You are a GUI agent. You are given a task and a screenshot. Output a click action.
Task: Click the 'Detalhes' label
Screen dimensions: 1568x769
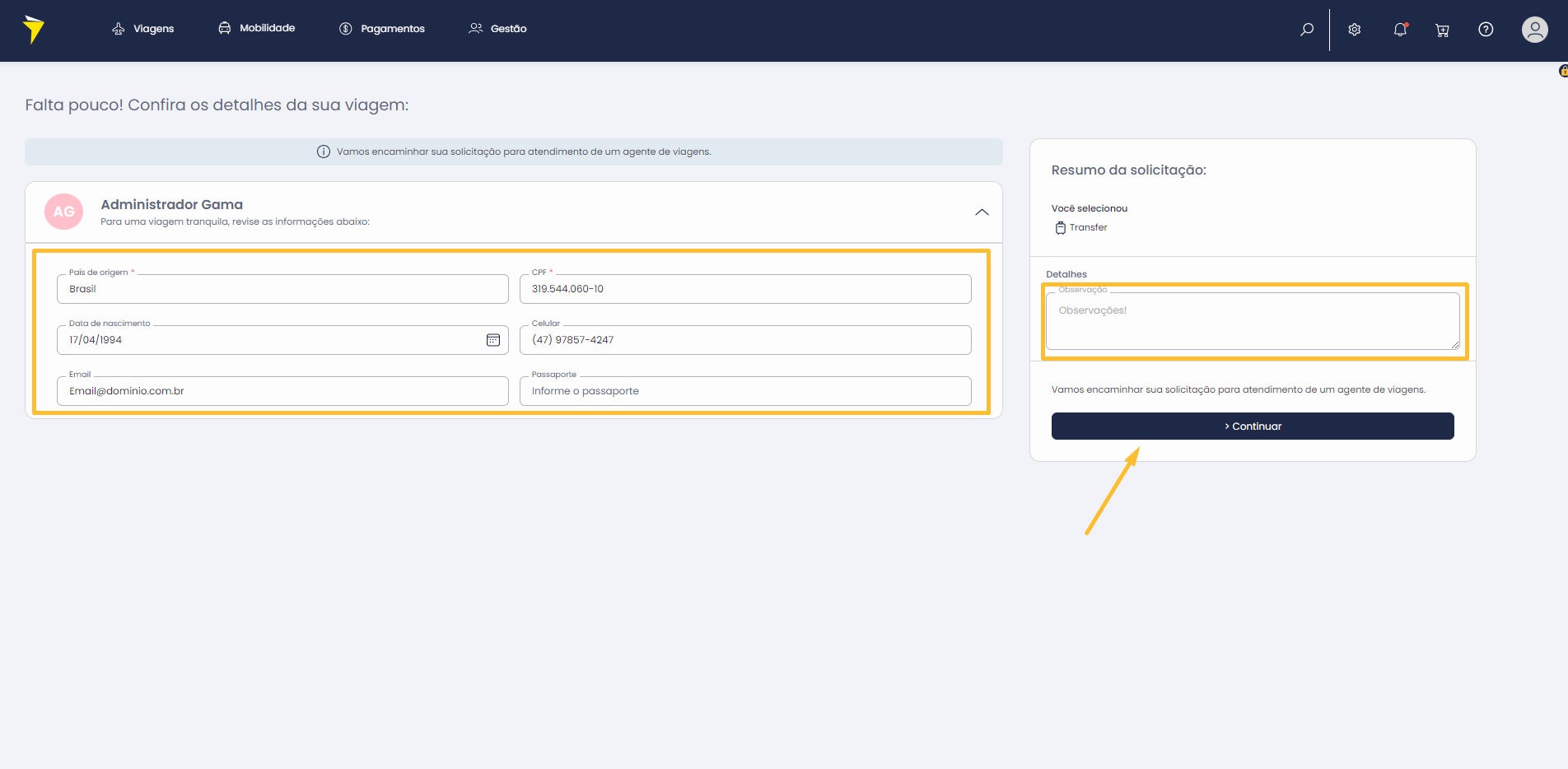pos(1066,274)
